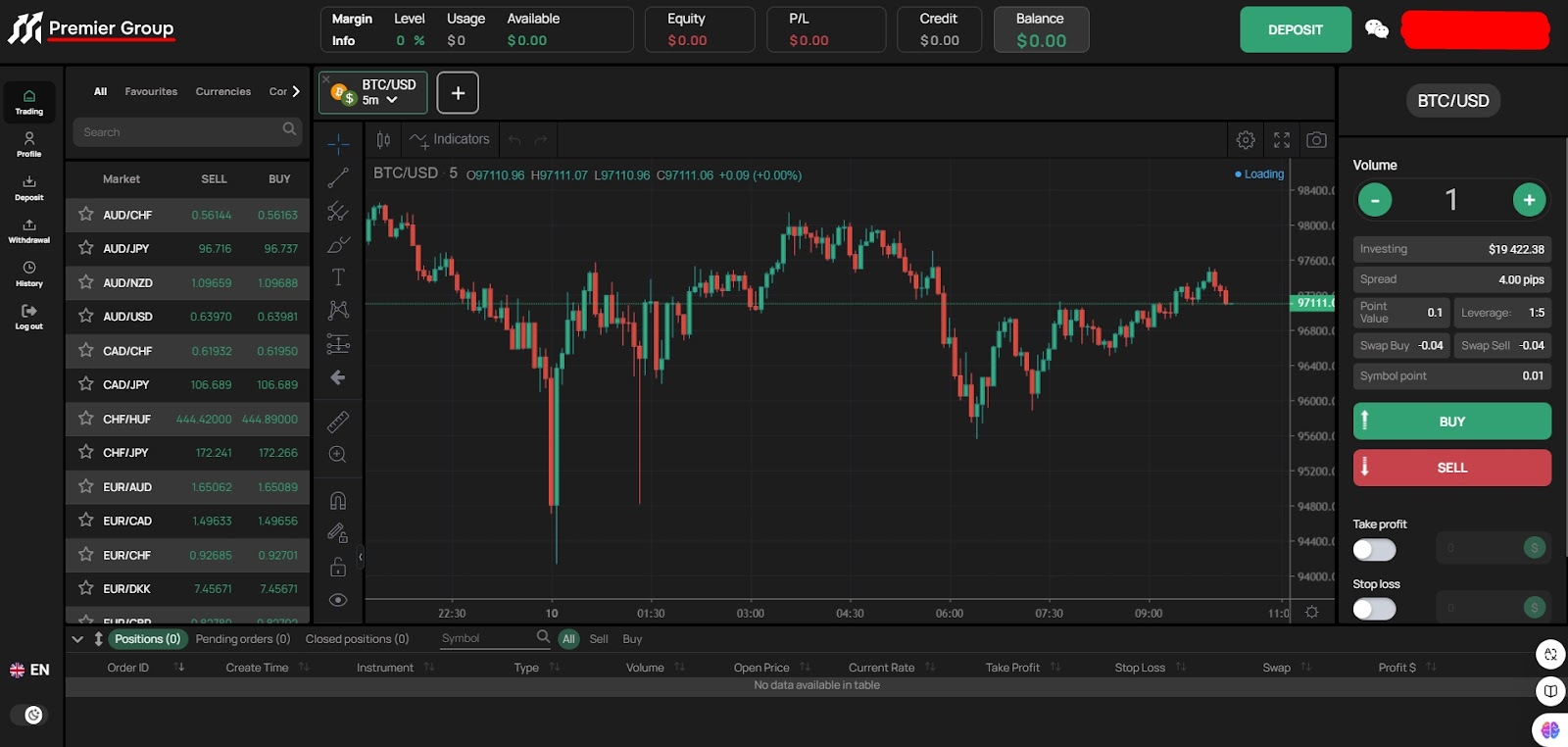Open Withdrawal in the sidebar
Viewport: 1568px width, 747px height.
29,231
